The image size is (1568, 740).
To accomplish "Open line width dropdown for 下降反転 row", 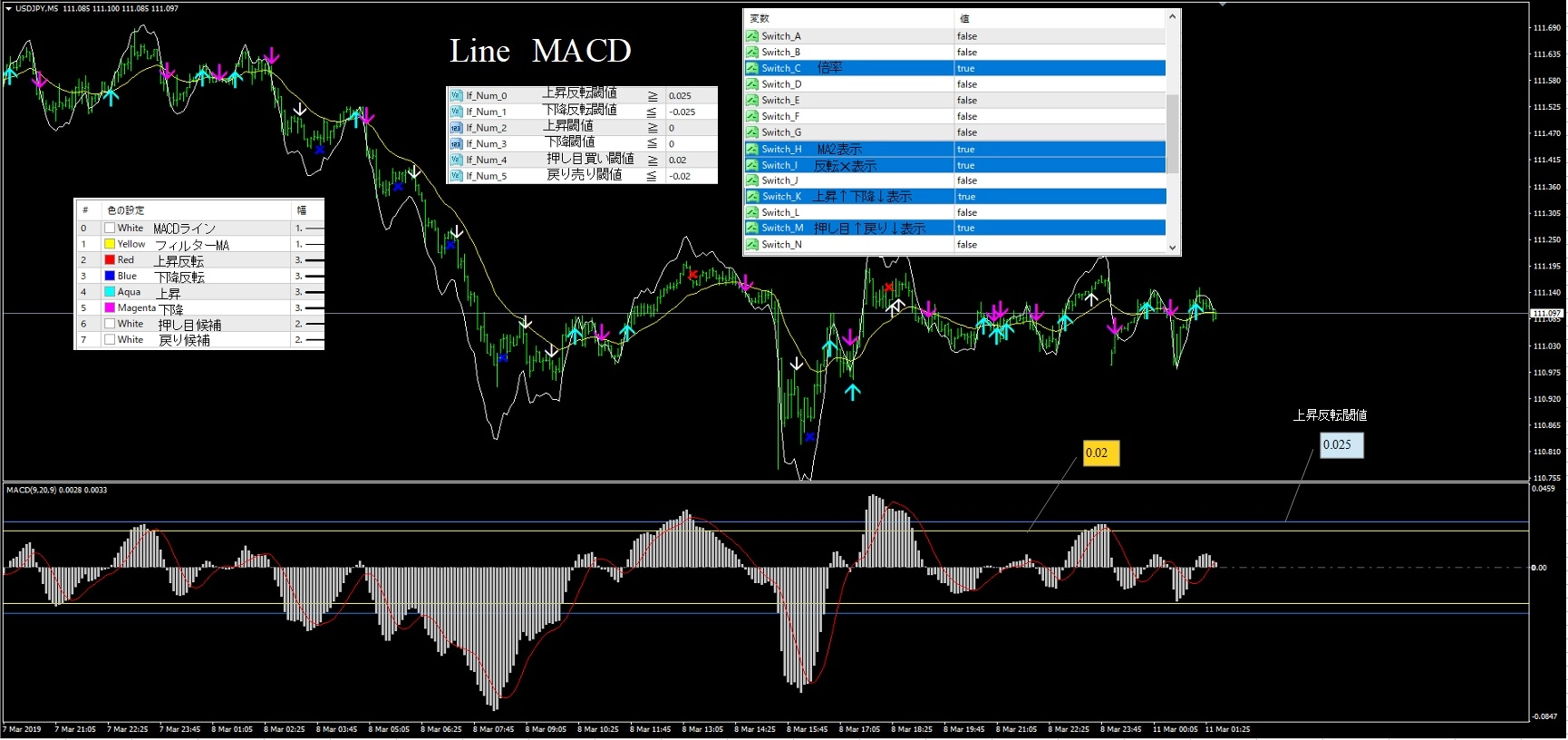I will (308, 276).
